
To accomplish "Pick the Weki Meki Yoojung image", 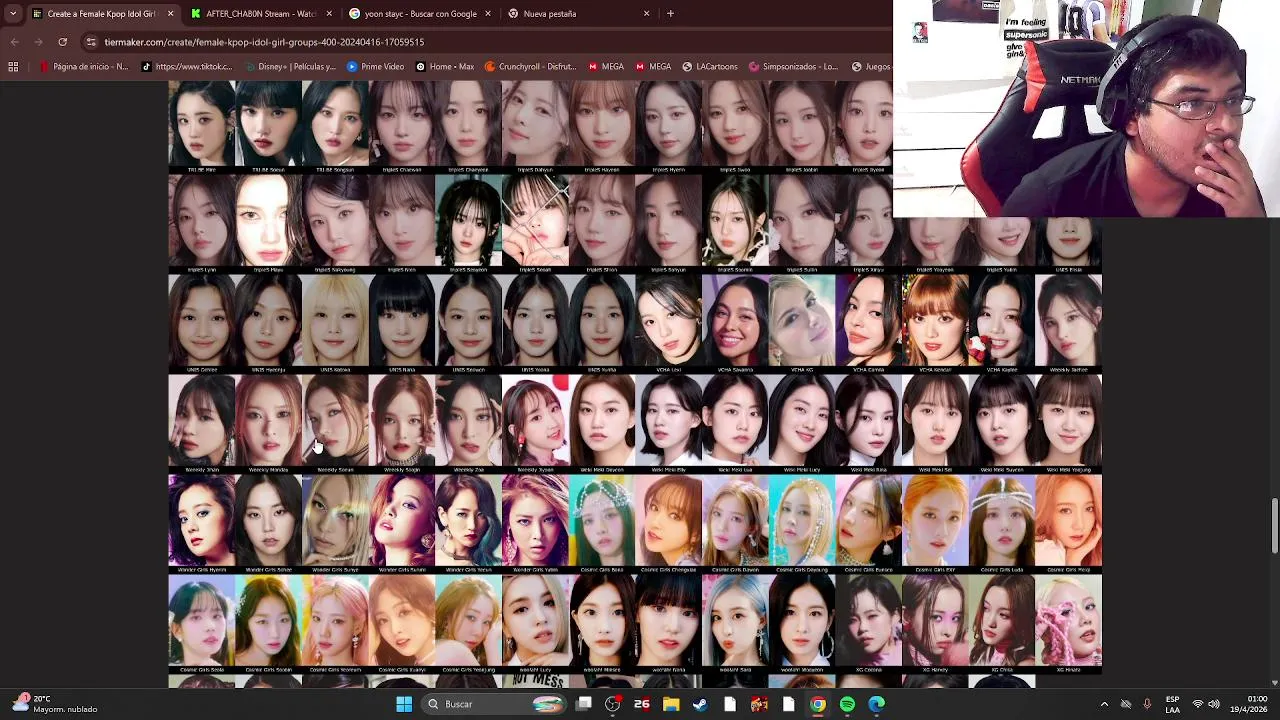I will (x=1069, y=424).
